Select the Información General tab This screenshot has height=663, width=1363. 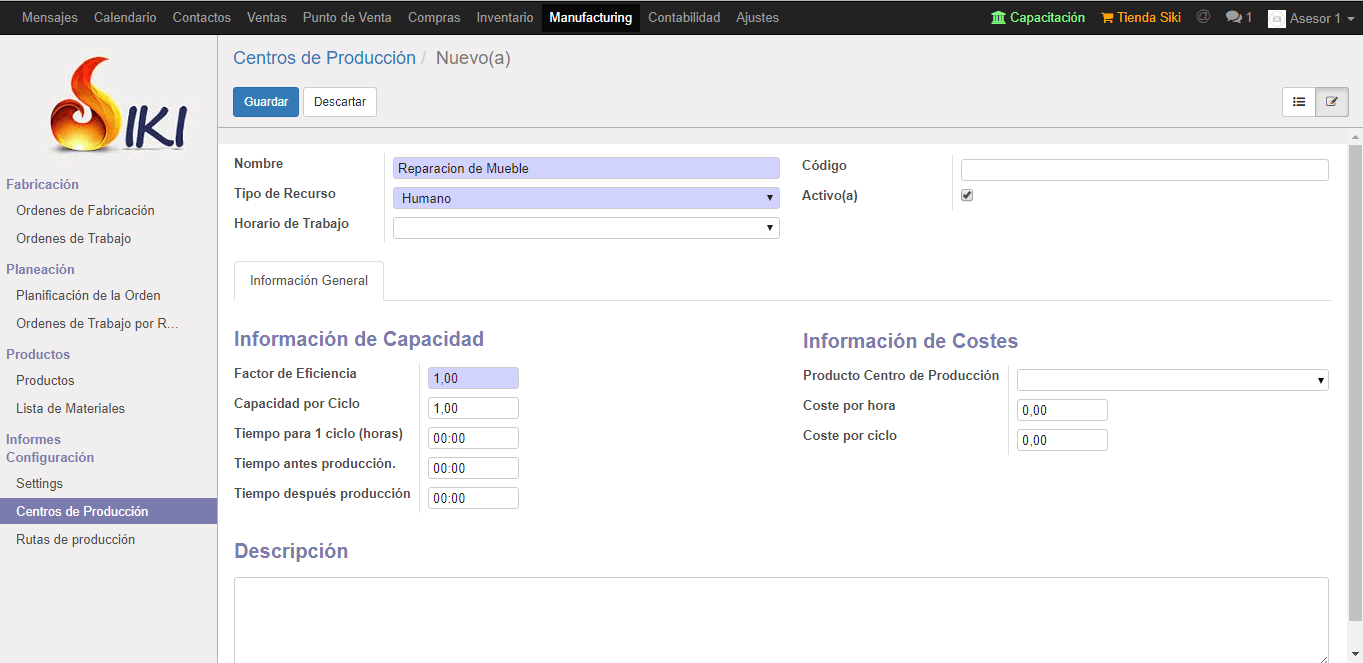coord(309,281)
